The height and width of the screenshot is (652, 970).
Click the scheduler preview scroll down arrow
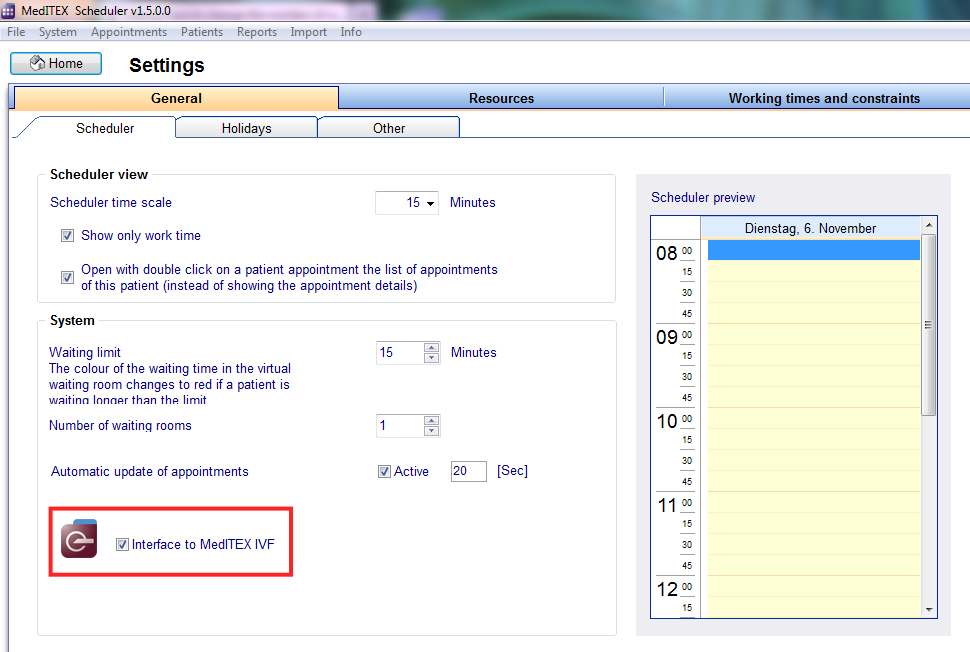coord(929,610)
